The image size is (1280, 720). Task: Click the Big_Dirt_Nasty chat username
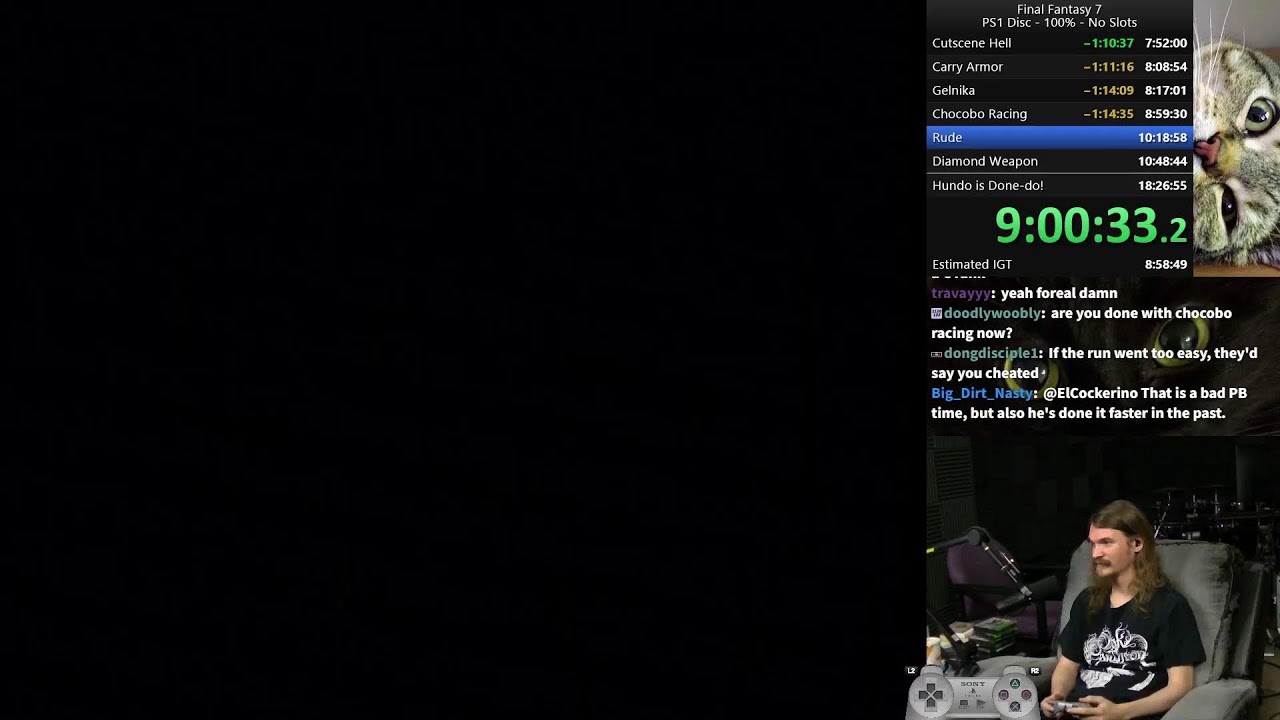[x=980, y=393]
